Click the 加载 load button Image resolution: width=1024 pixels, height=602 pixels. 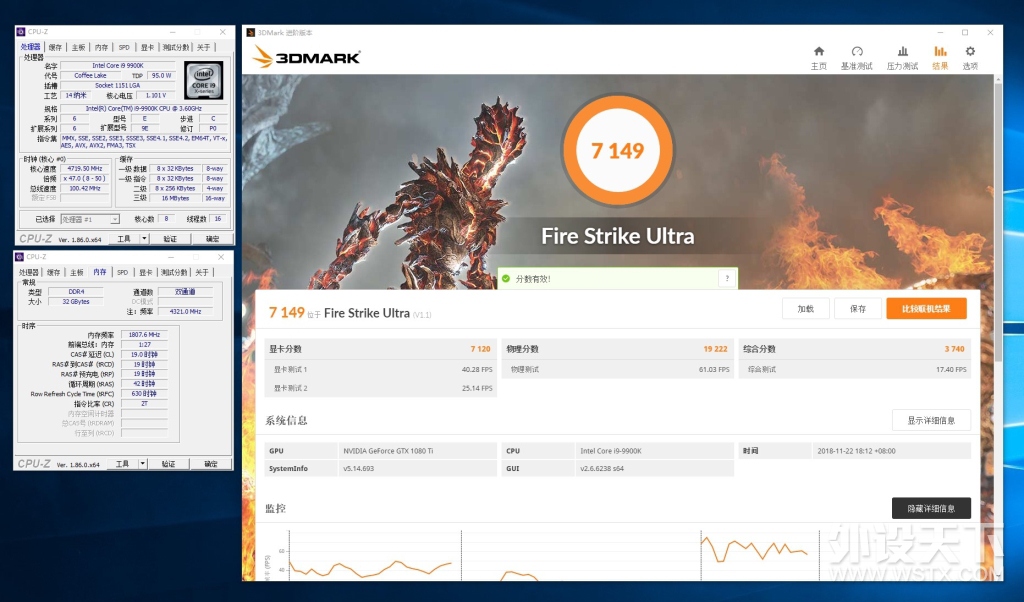pyautogui.click(x=806, y=309)
